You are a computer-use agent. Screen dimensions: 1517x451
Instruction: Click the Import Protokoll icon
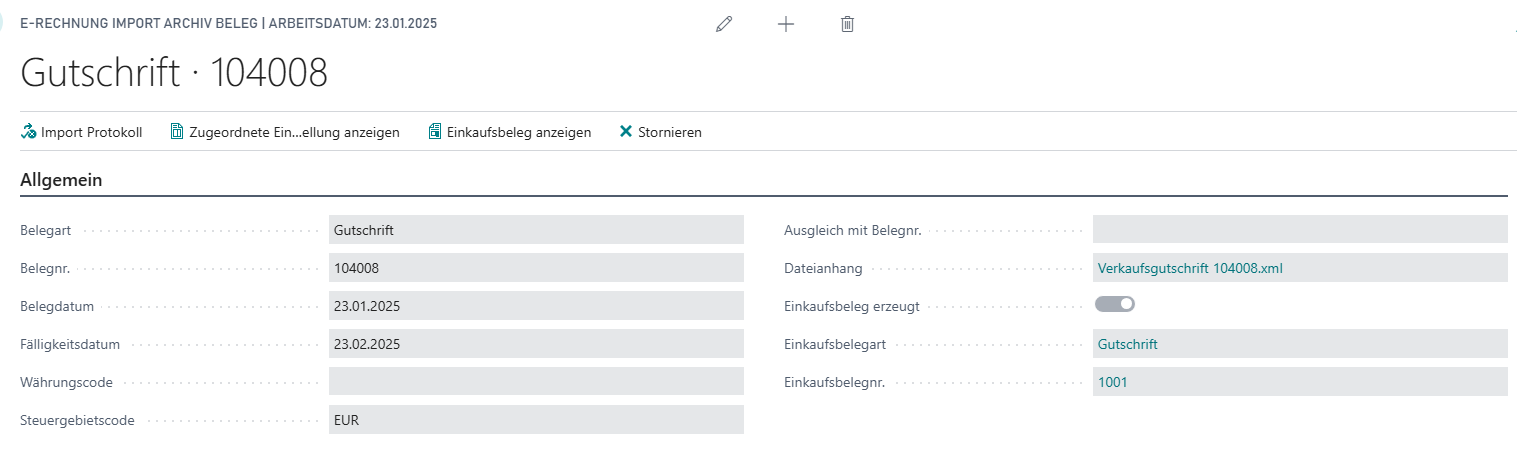(29, 132)
